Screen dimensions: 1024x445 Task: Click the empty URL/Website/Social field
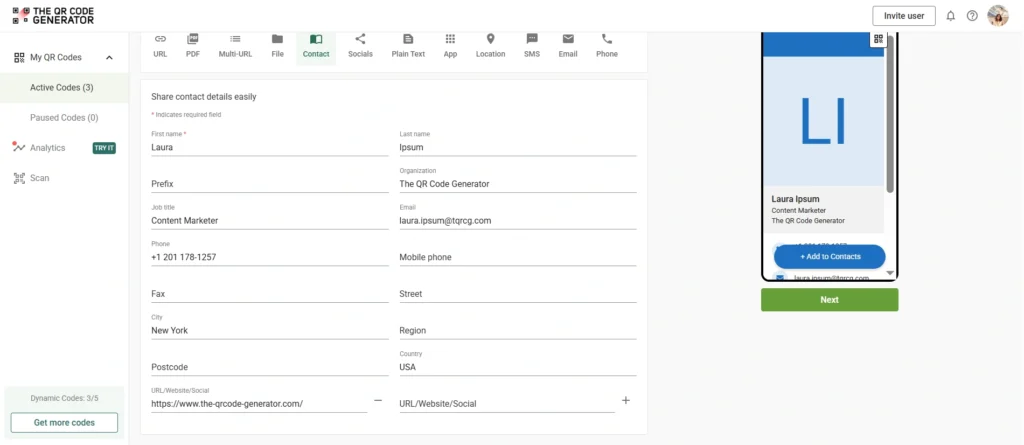(507, 404)
